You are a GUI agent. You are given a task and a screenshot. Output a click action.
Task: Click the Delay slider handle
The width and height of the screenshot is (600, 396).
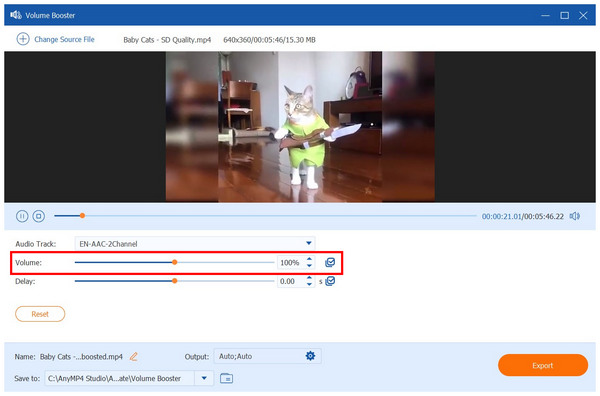point(174,281)
